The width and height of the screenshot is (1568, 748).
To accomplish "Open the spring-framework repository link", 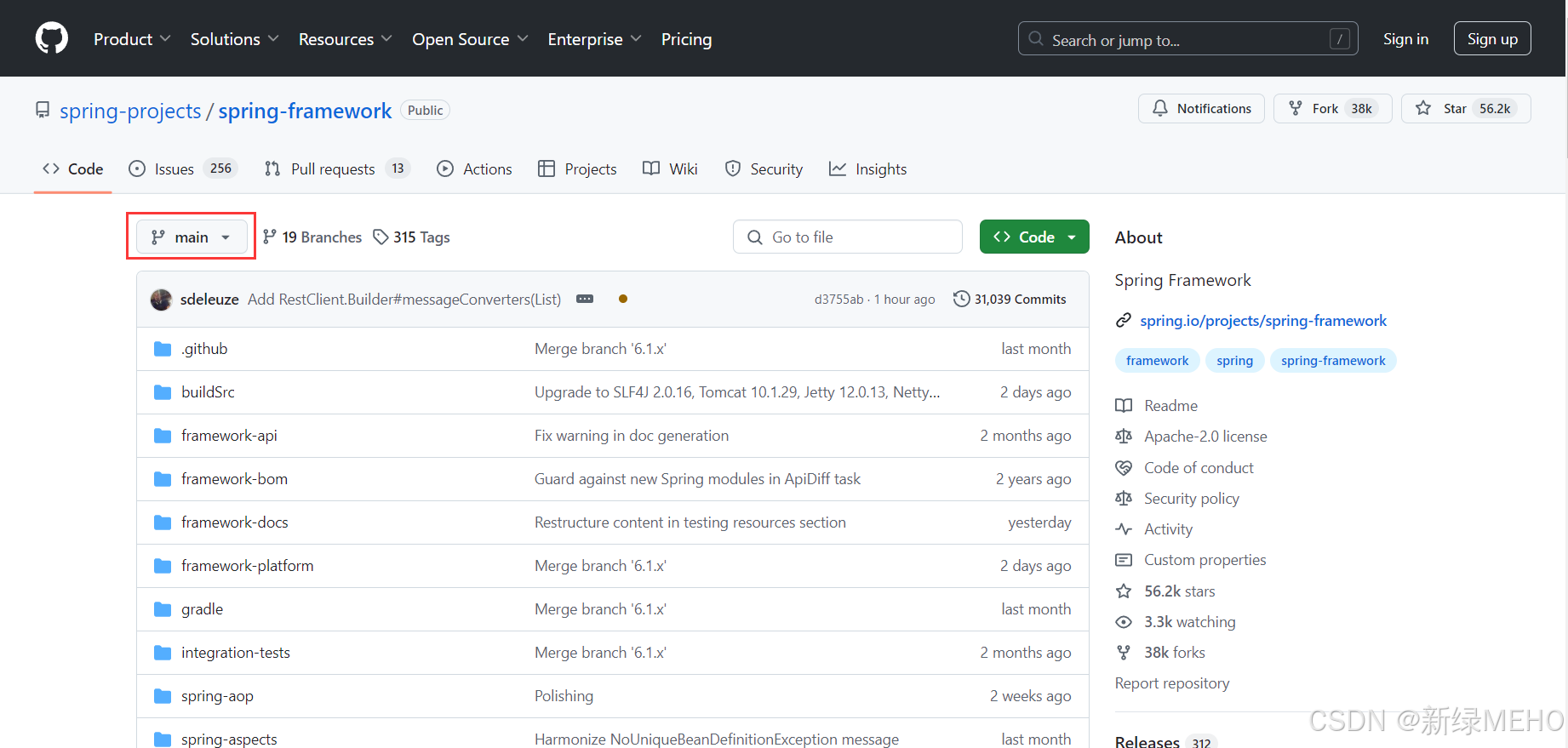I will tap(305, 111).
